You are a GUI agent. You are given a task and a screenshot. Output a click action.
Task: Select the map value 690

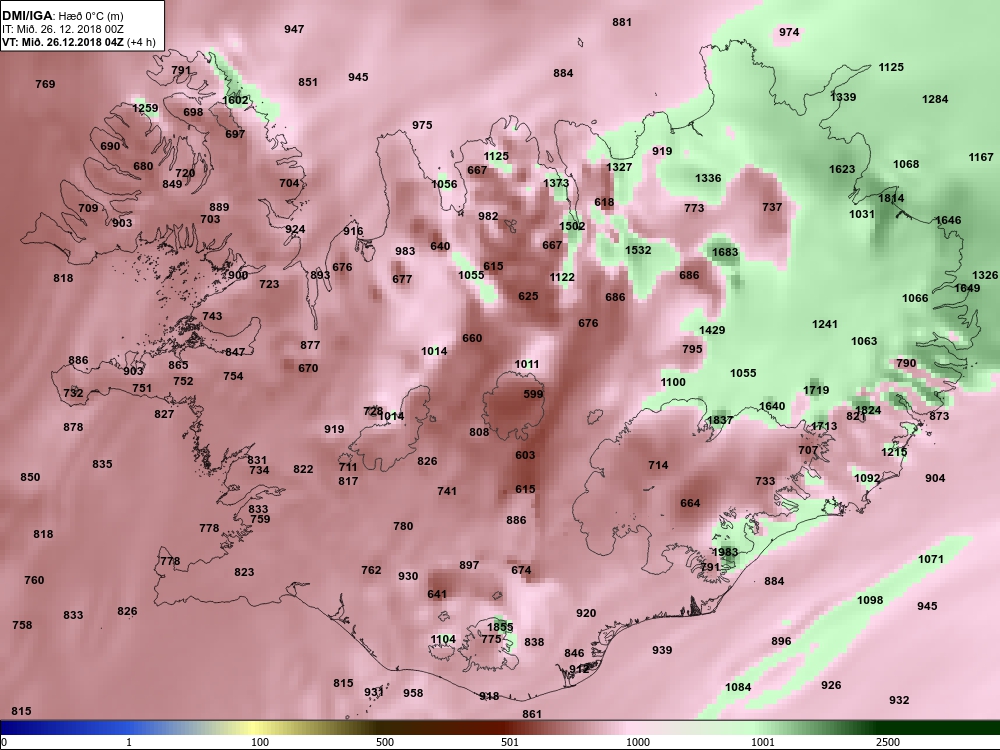tap(110, 145)
